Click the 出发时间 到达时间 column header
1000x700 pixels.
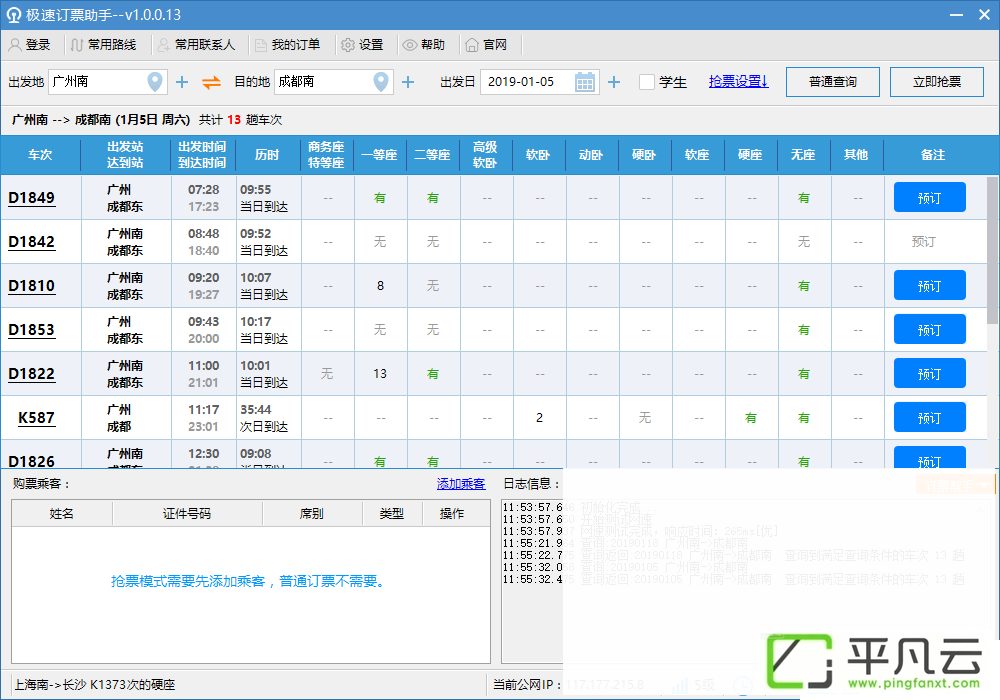[x=202, y=154]
